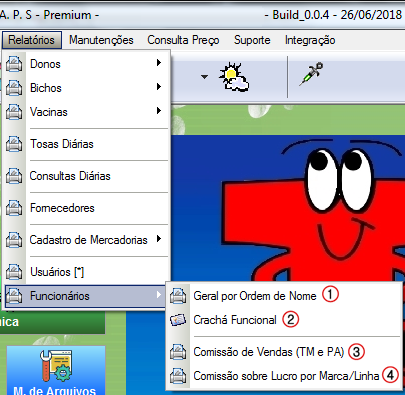The image size is (405, 395).
Task: Click the M. de Arquivos wrench icon
Action: click(x=55, y=366)
